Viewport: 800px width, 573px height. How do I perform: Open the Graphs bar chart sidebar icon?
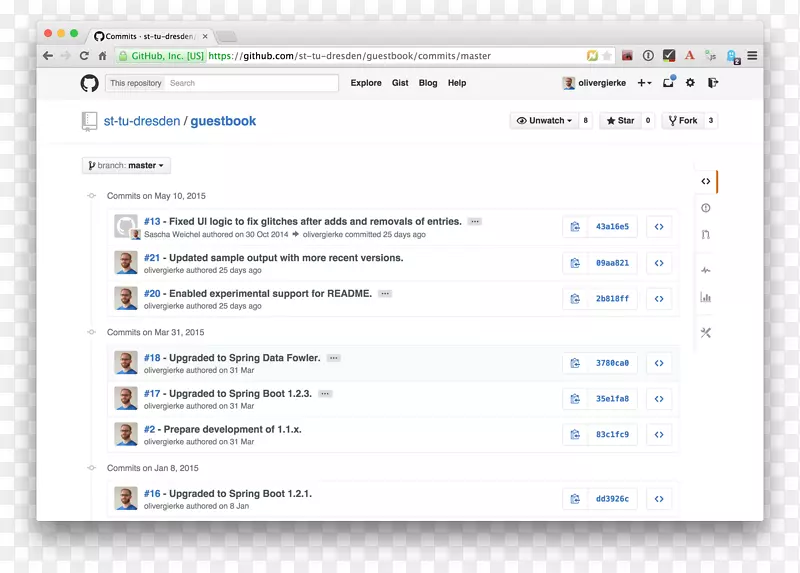706,297
